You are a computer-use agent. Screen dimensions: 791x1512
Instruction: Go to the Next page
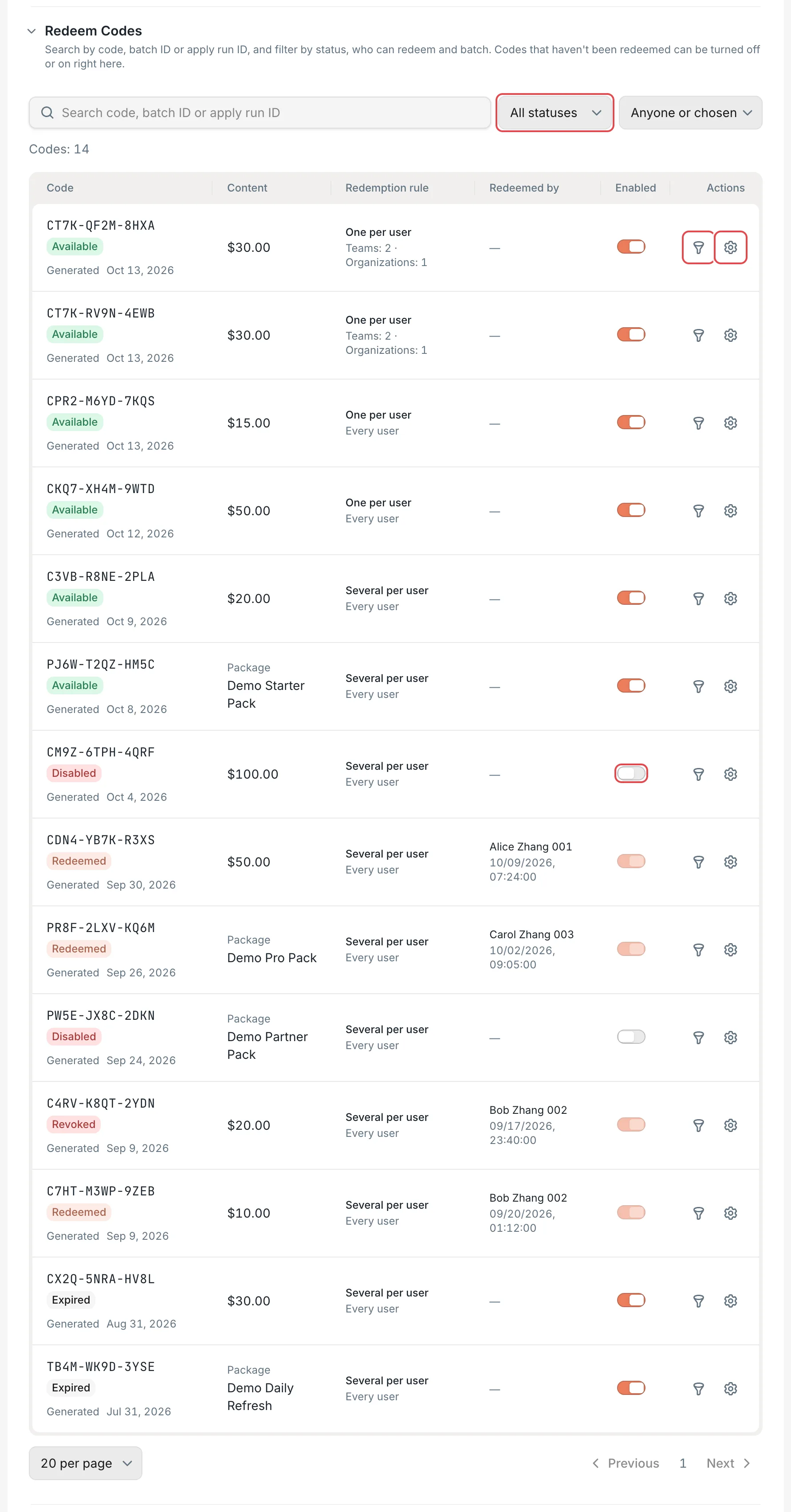(x=728, y=1463)
